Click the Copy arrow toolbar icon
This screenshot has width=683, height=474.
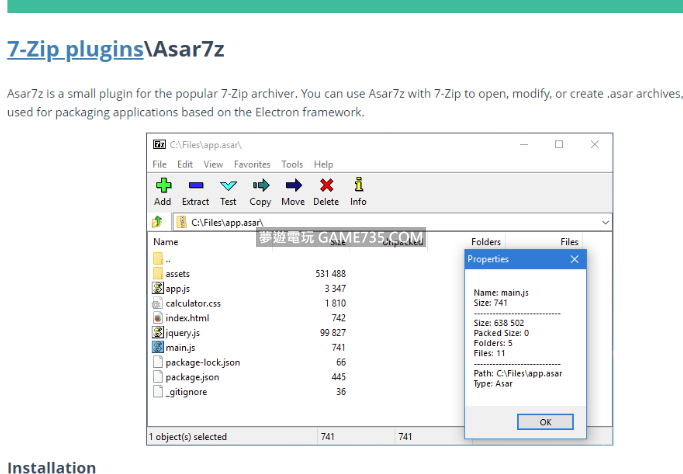[260, 185]
